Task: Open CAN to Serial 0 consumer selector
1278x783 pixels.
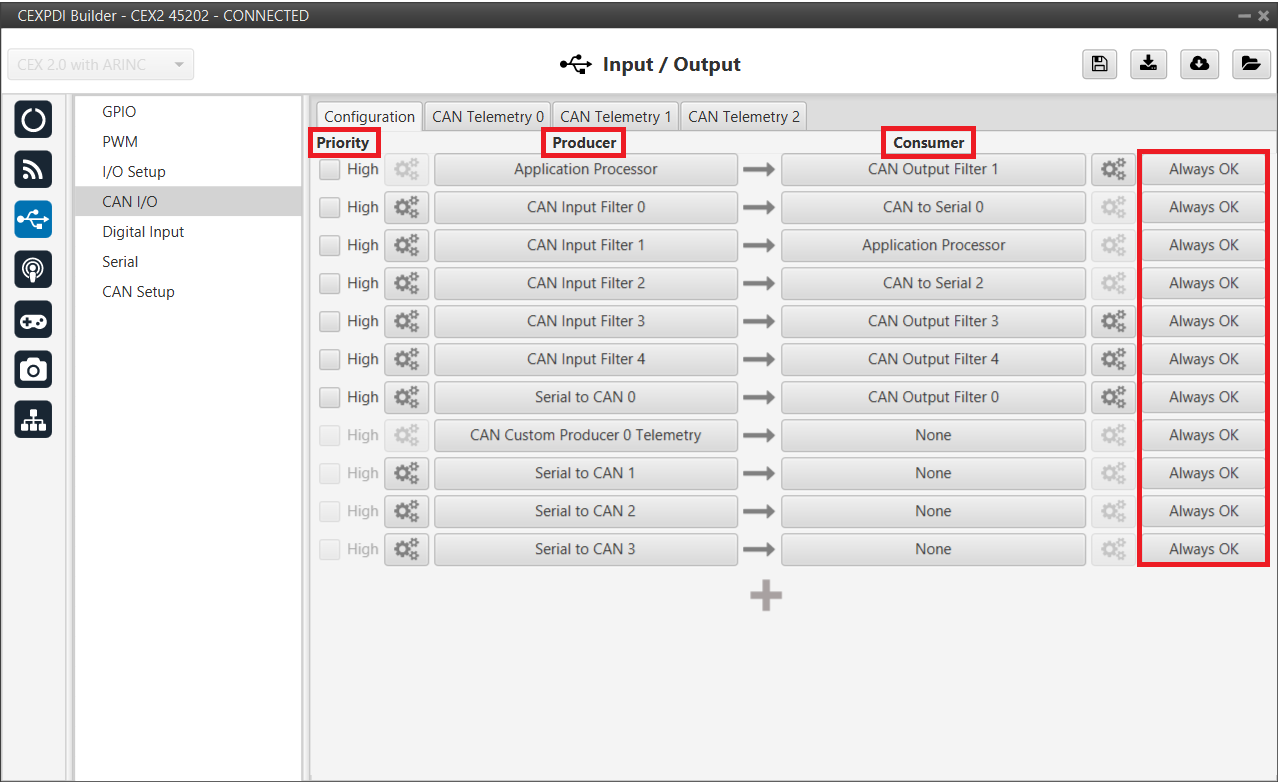Action: 932,208
